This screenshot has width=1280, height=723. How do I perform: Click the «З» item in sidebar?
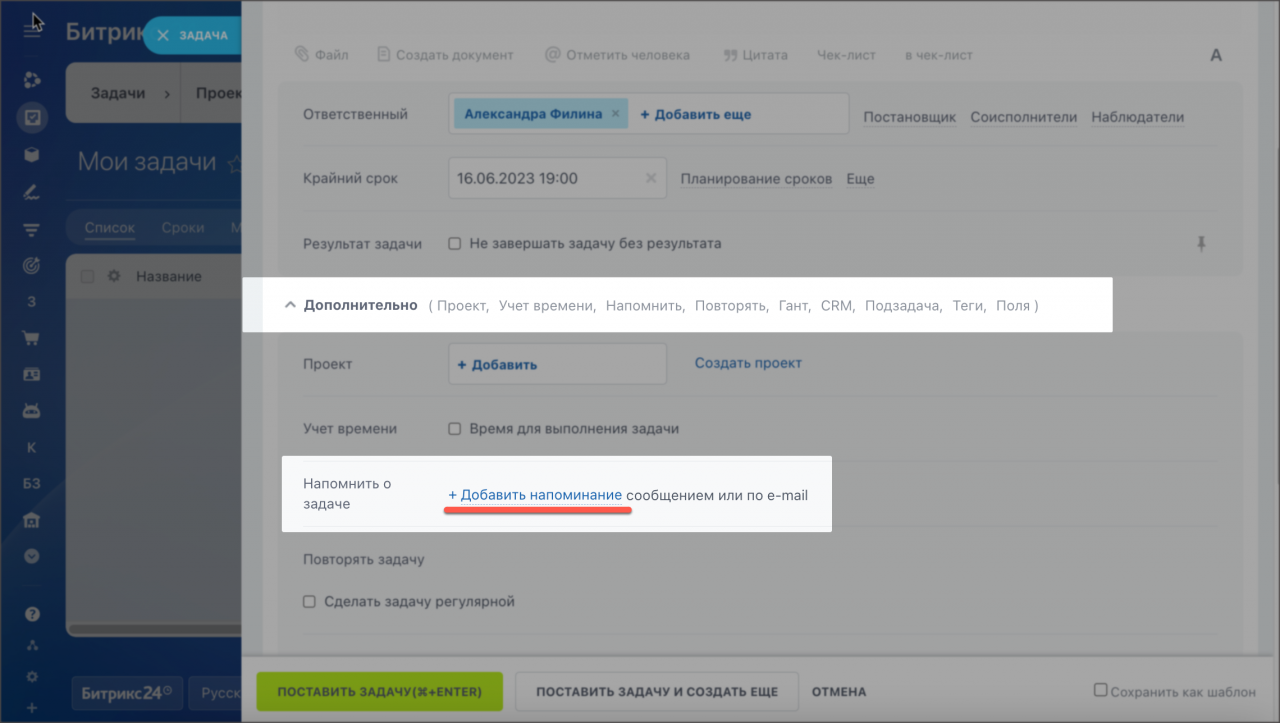tap(32, 302)
